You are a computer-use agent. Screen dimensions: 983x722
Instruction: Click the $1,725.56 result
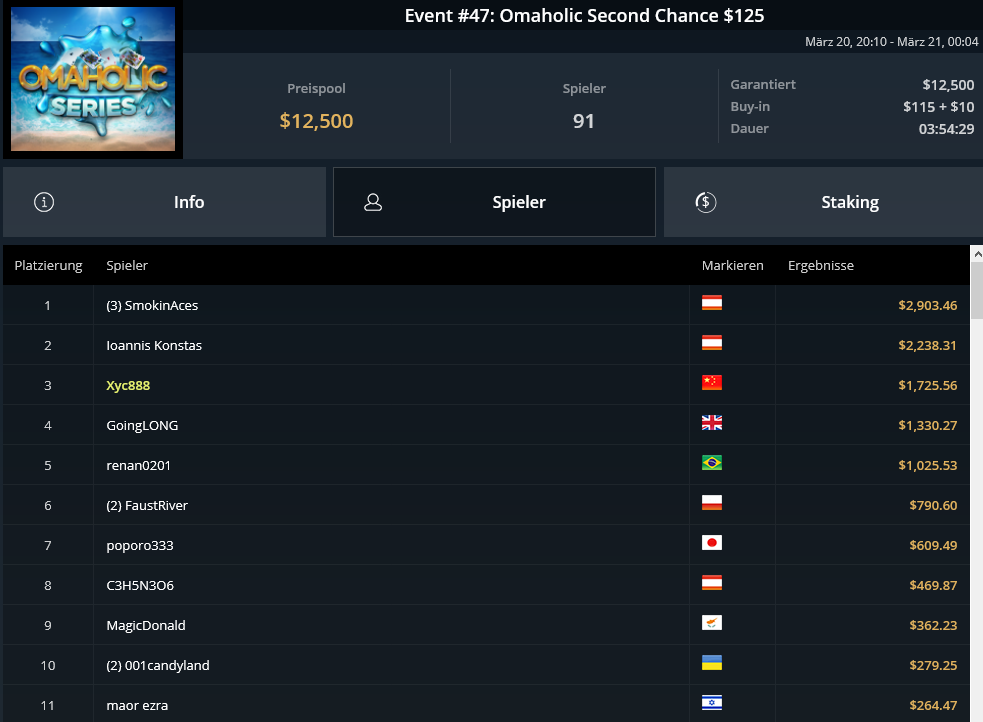[927, 385]
